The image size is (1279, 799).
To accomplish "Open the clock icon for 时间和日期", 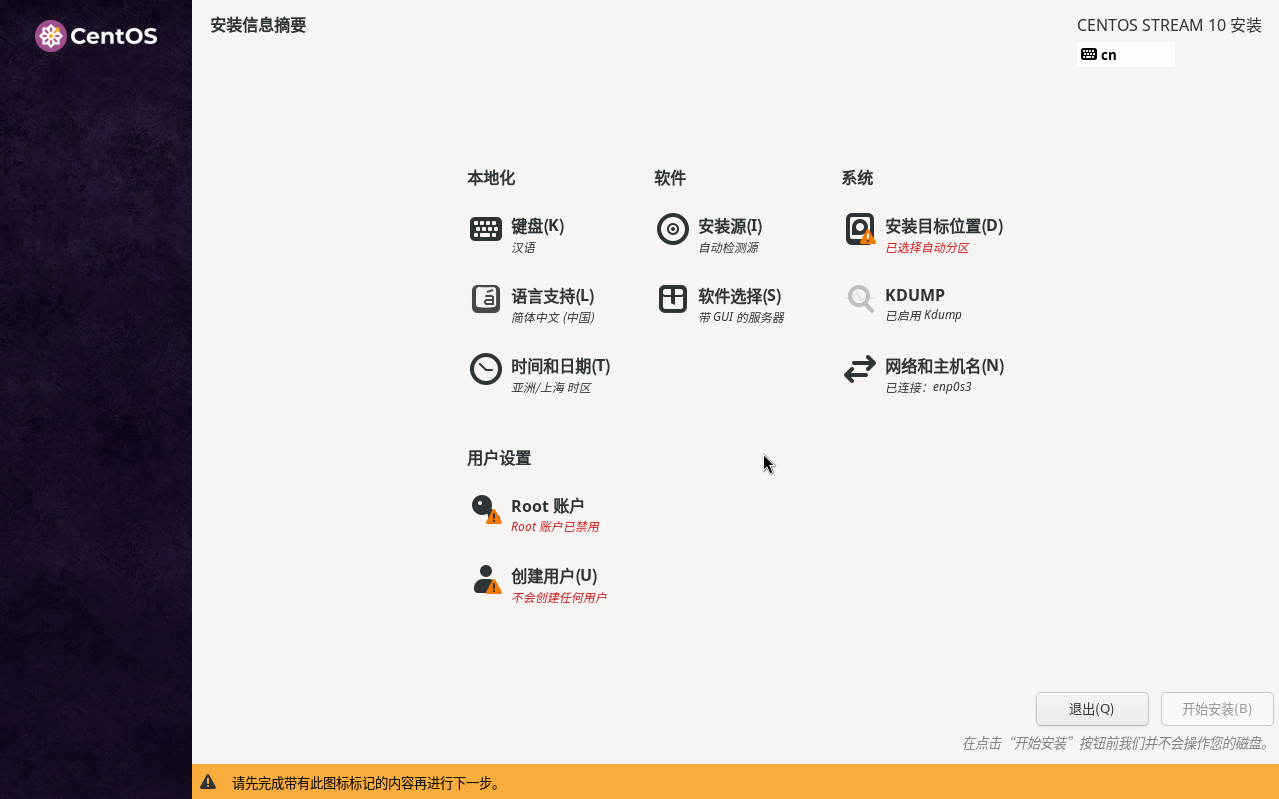I will 486,369.
